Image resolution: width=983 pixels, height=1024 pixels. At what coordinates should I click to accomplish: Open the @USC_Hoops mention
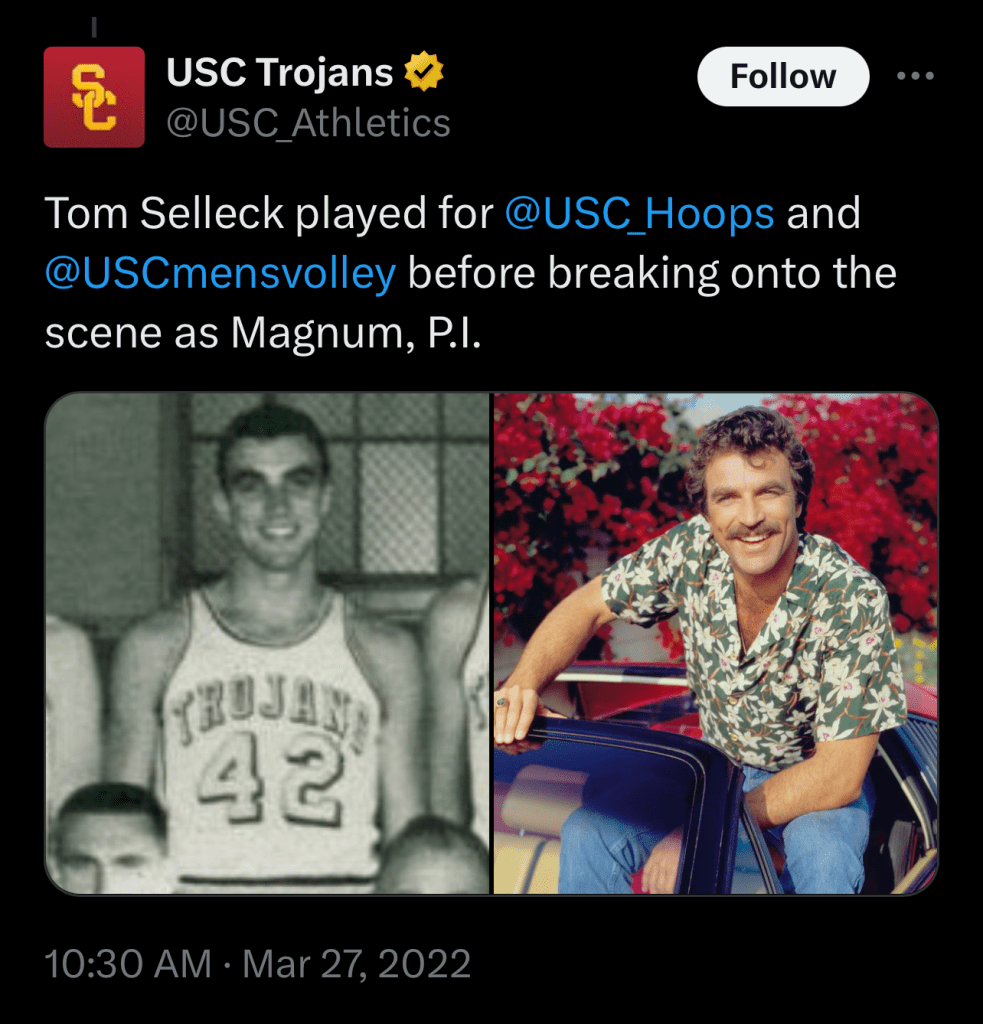click(x=640, y=214)
